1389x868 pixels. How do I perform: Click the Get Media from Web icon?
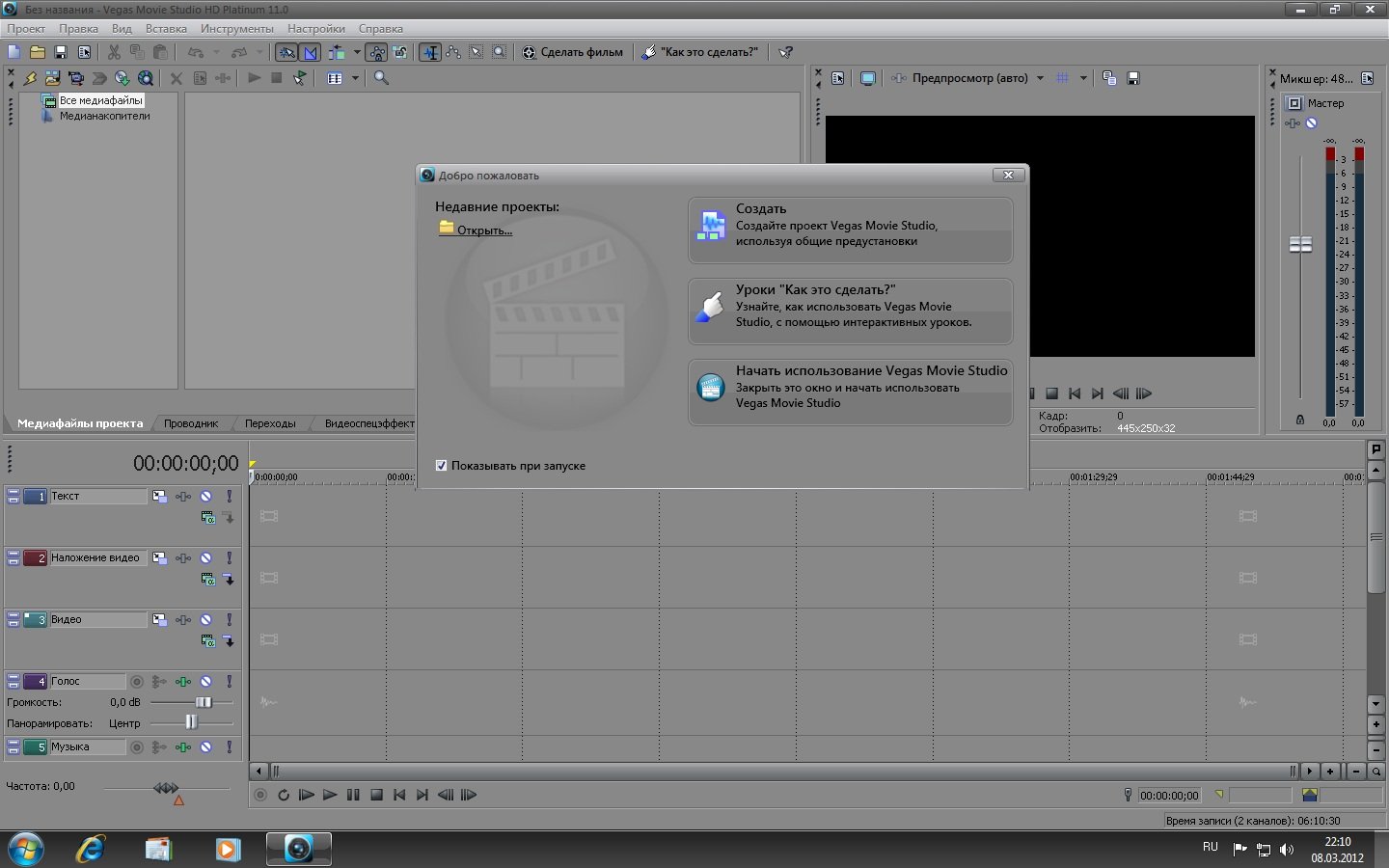tap(146, 78)
